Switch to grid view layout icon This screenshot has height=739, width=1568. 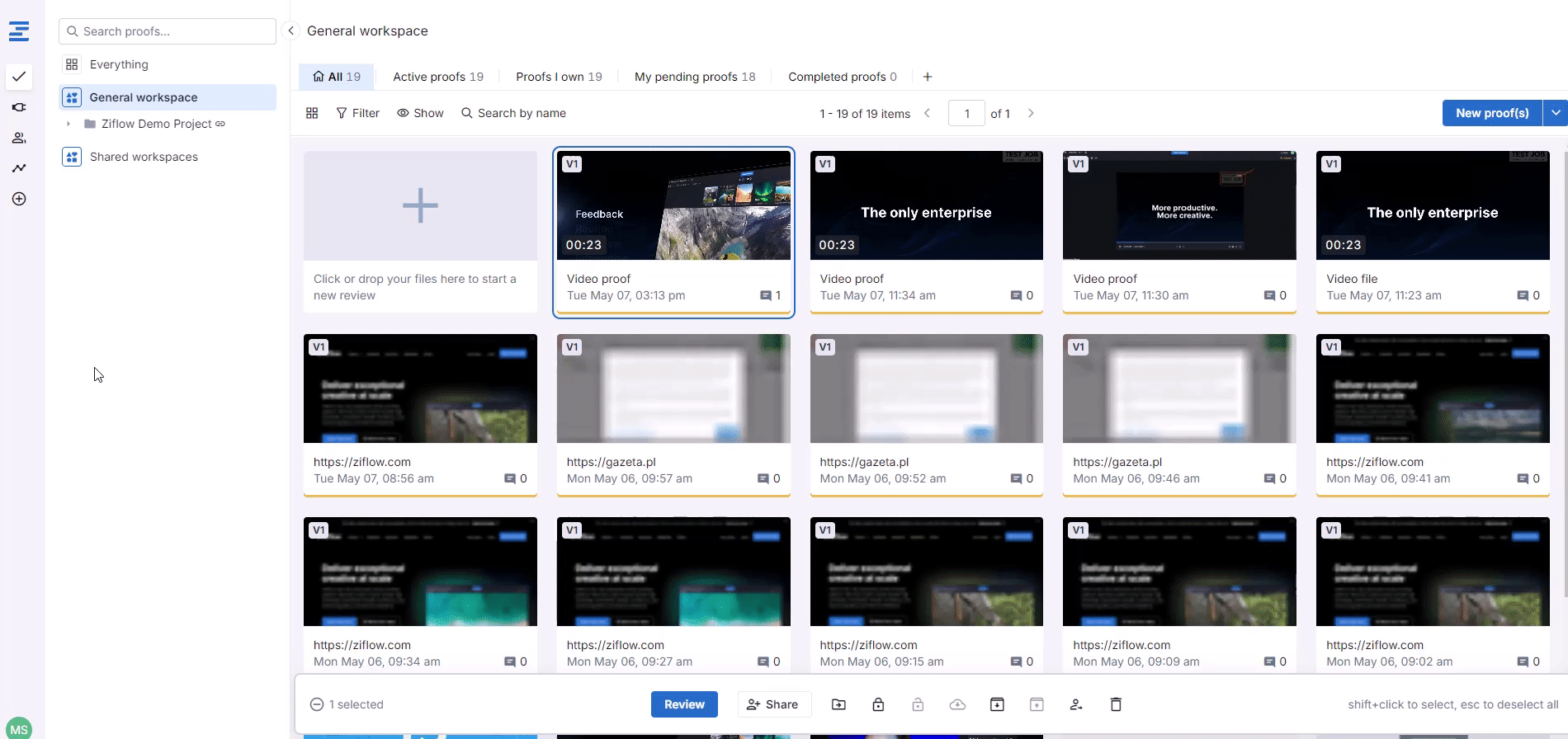click(312, 113)
